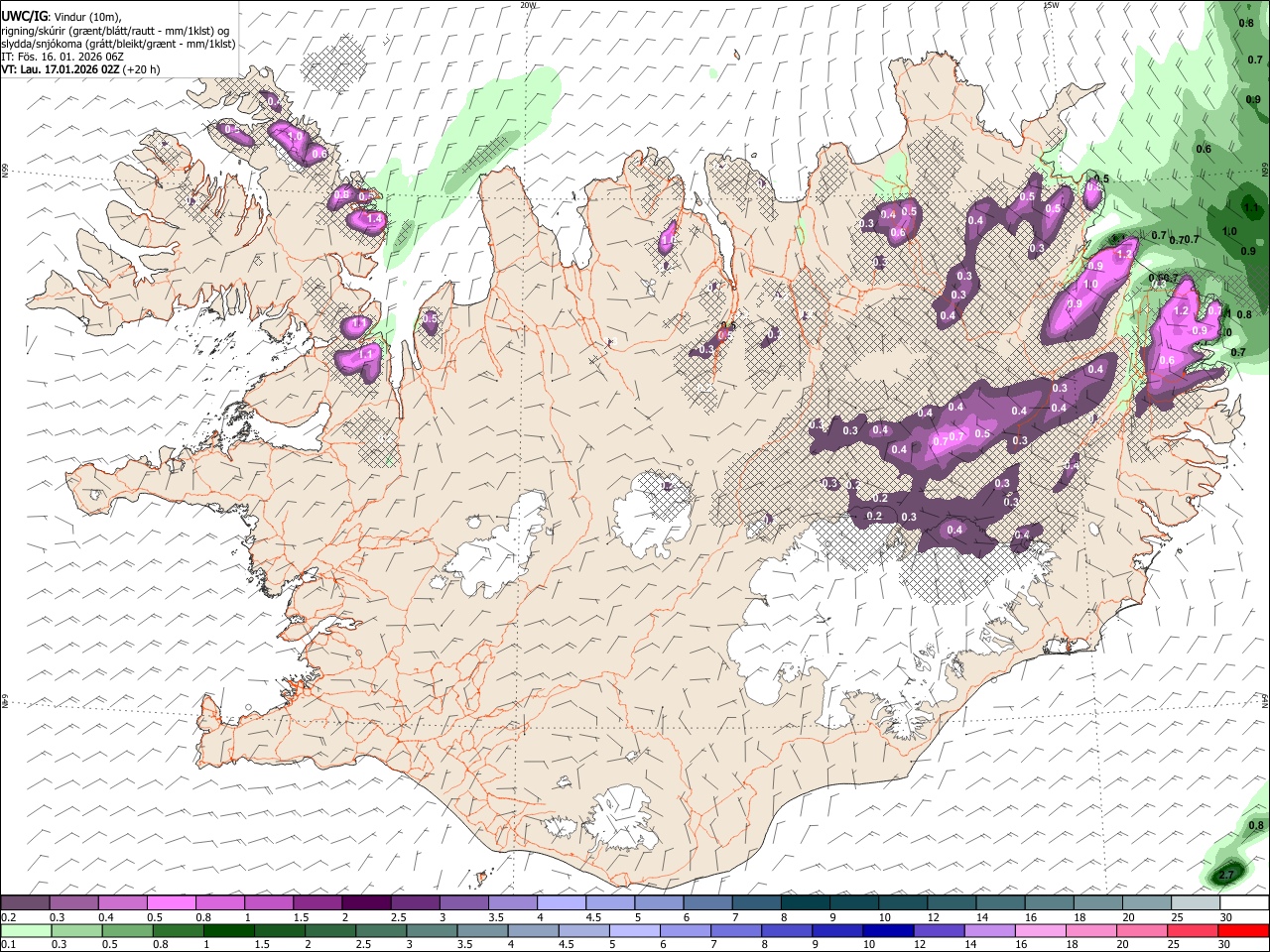Pick the bright pink upper-row swatch labeled 0.5
Screen dimensions: 1270x952
point(172,903)
